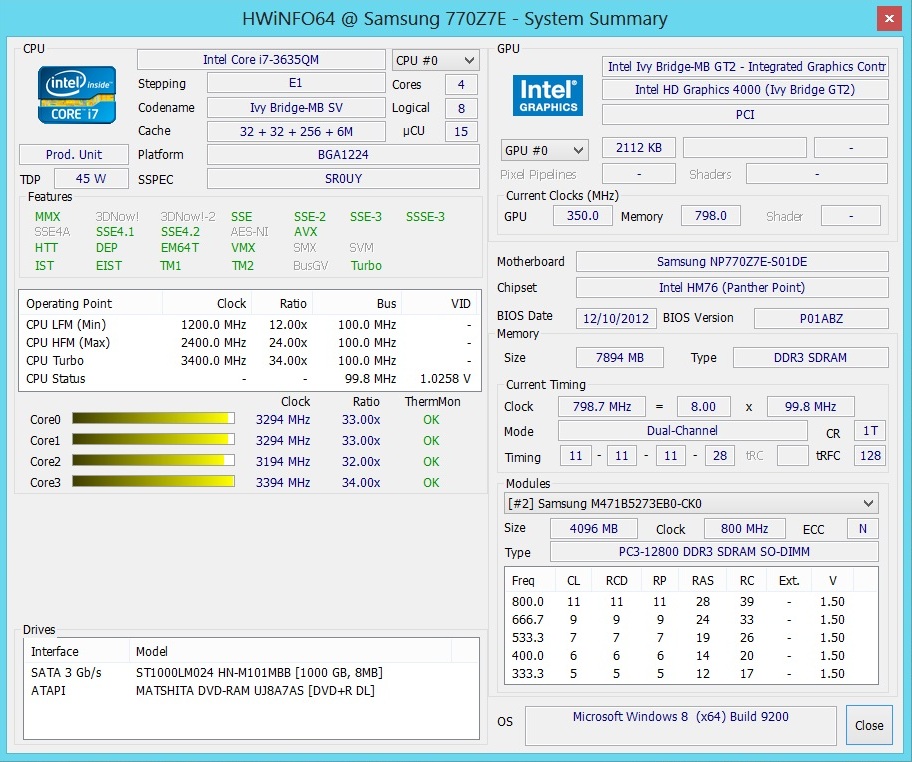Click the Intel Graphics logo
Viewport: 912px width, 762px height.
(x=548, y=95)
